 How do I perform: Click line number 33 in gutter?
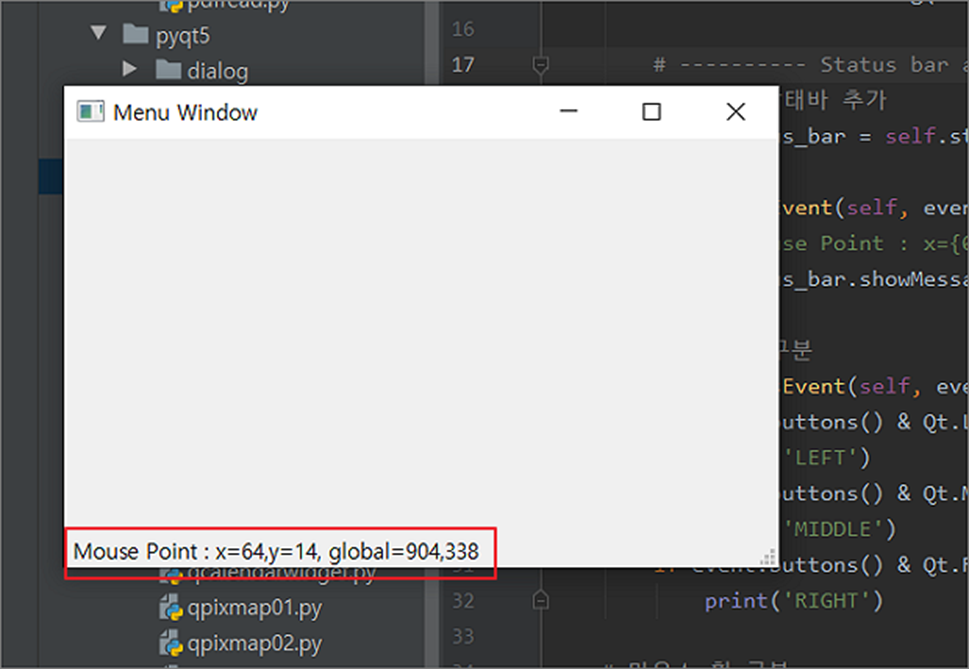click(463, 636)
